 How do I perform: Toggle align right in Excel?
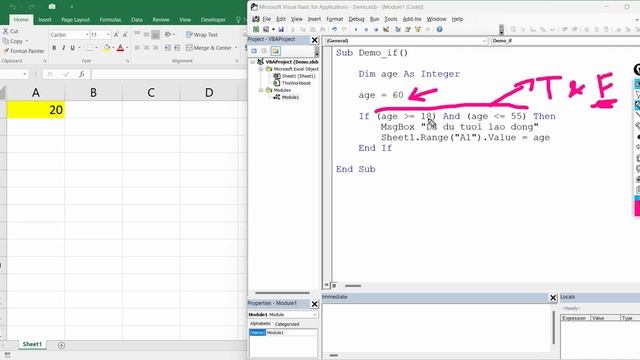click(x=156, y=48)
